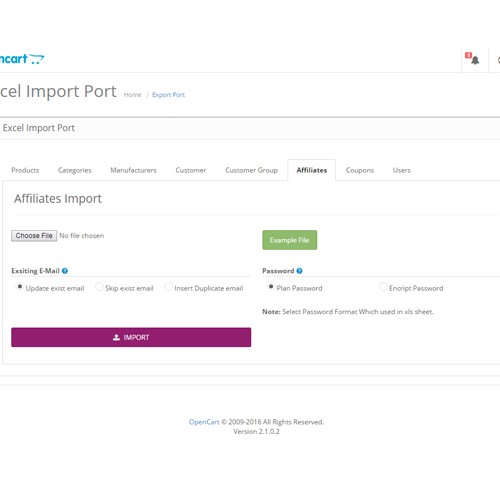Viewport: 500px width, 500px height.
Task: Switch to the Manufacturers tab
Action: [x=133, y=170]
